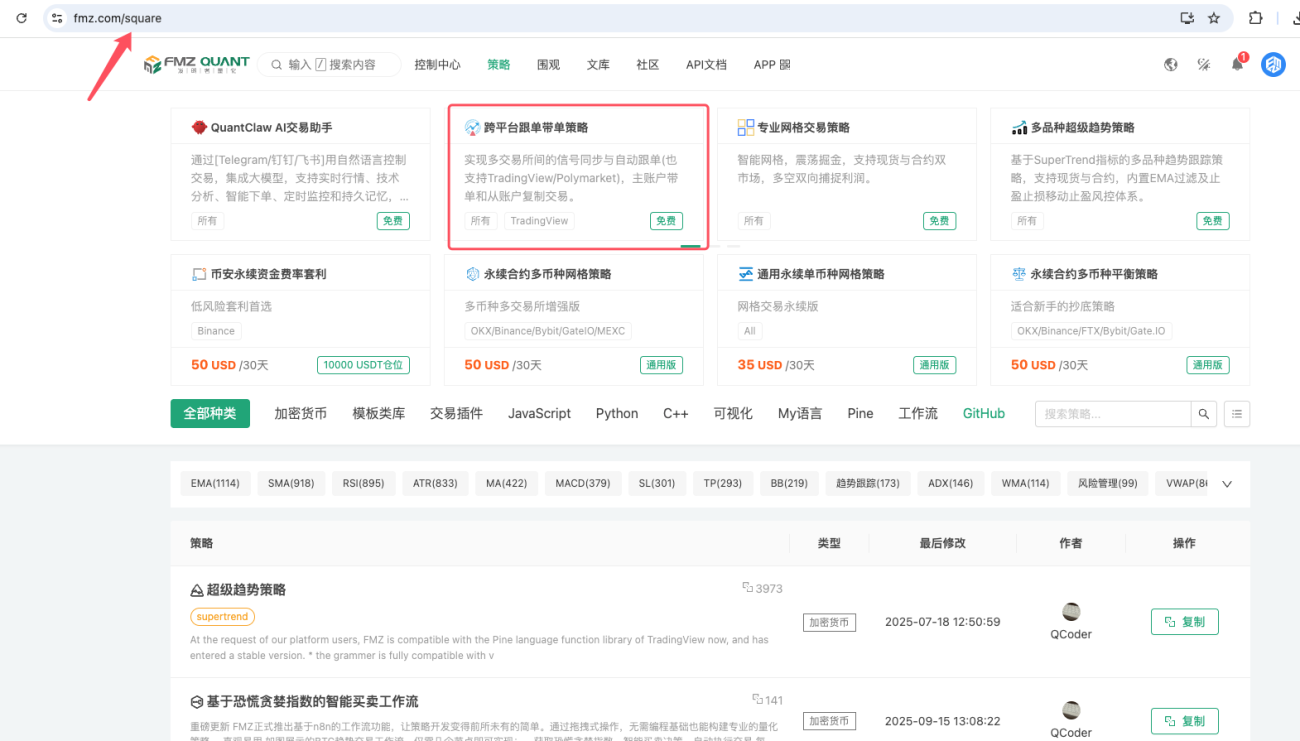Click the 跨平台跟单带单策略 card icon

tap(472, 127)
